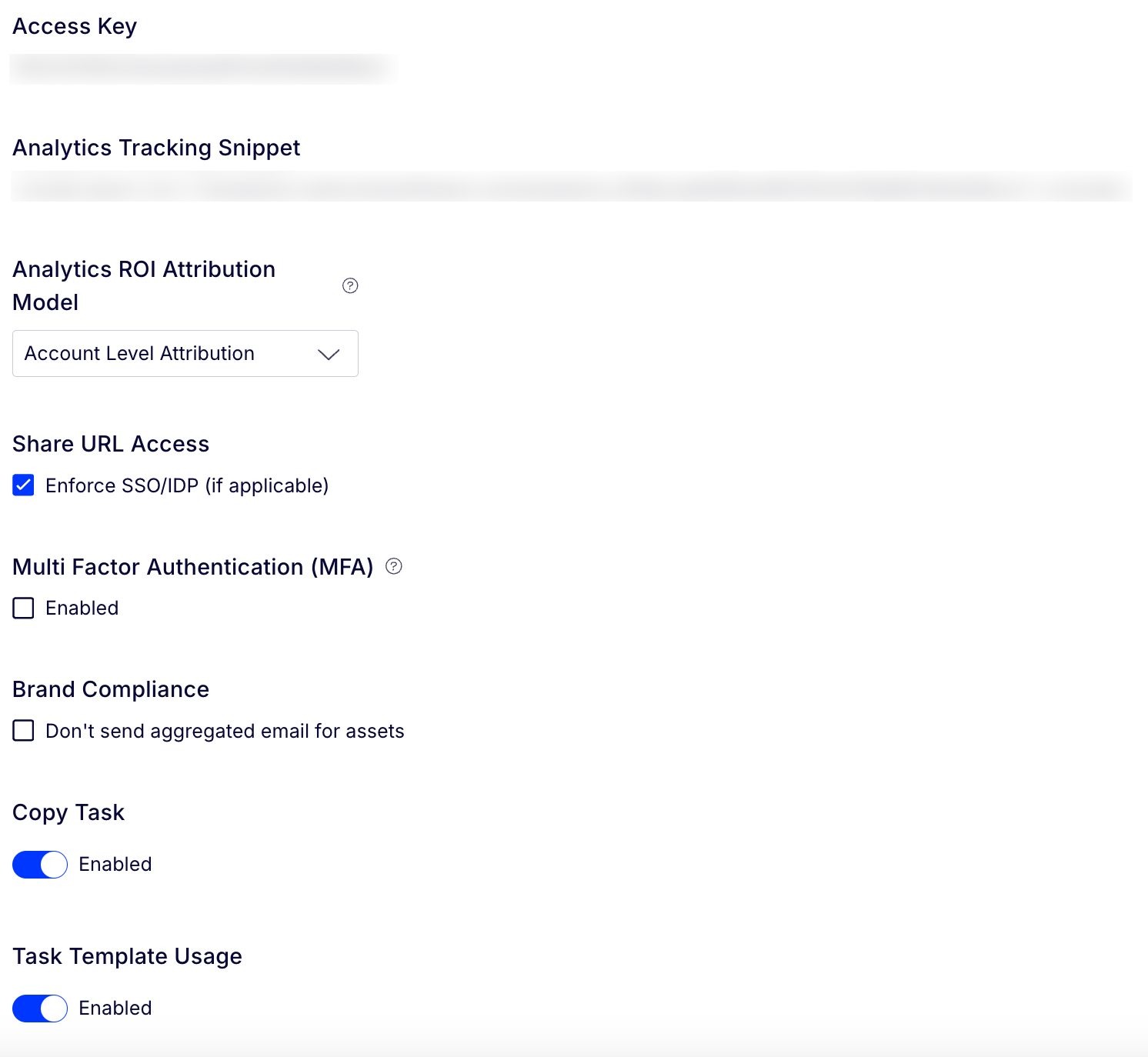1148x1057 pixels.
Task: Click the blurred Analytics Tracking Snippet field
Action: 572,187
